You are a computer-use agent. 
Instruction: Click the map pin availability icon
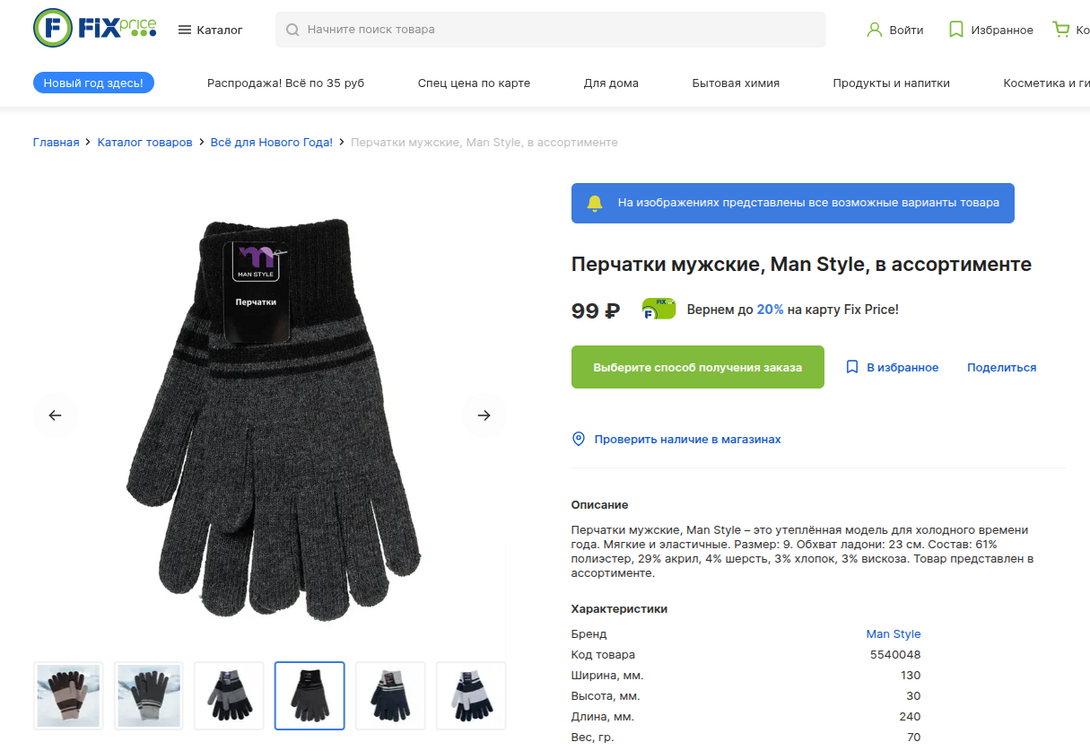(x=578, y=439)
